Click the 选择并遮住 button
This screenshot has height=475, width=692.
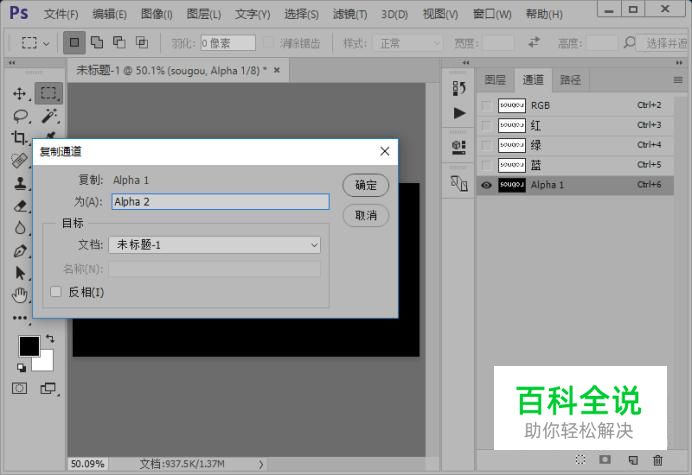(x=664, y=43)
